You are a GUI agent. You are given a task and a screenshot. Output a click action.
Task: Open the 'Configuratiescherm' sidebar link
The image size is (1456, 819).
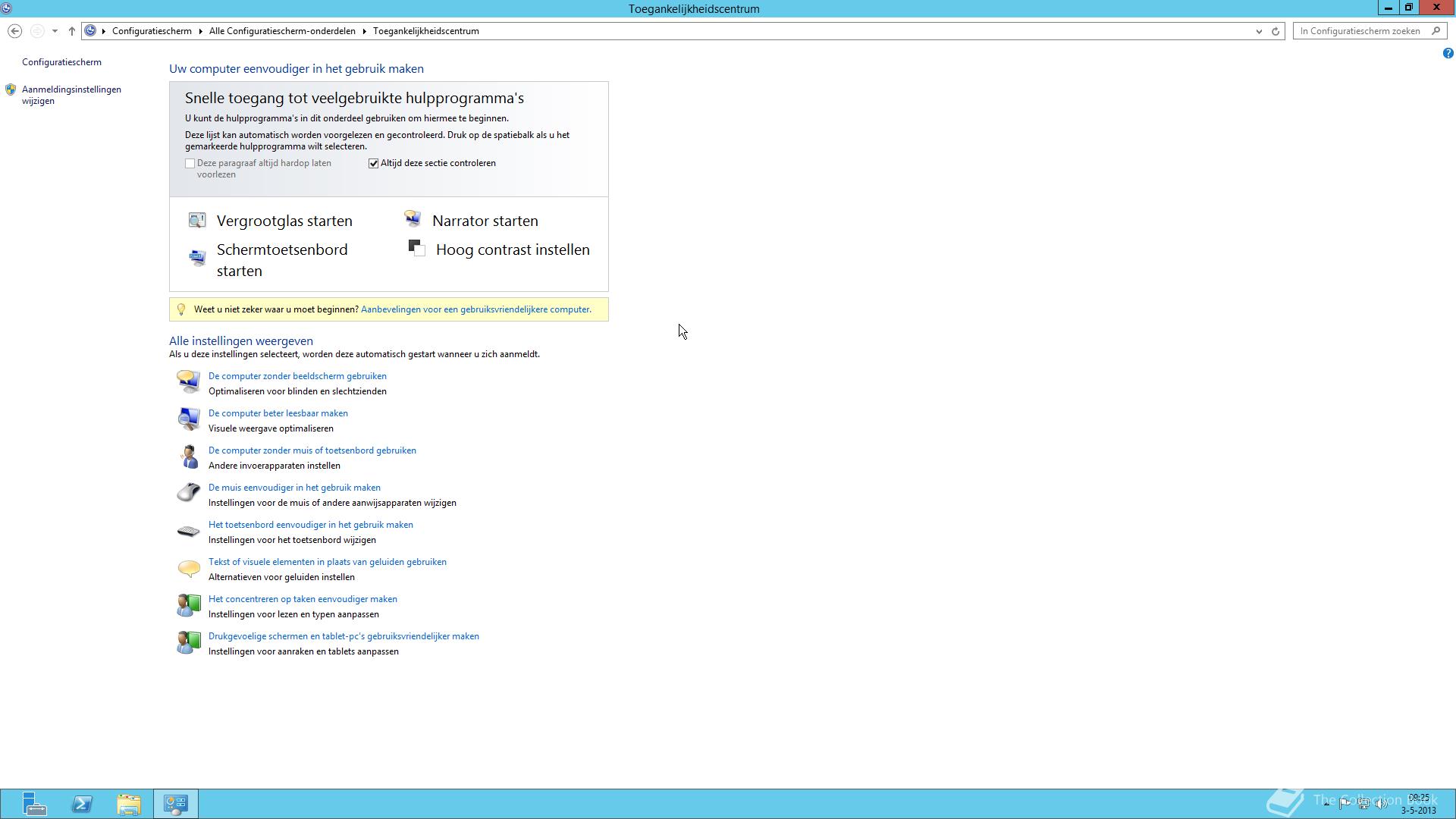(x=61, y=62)
